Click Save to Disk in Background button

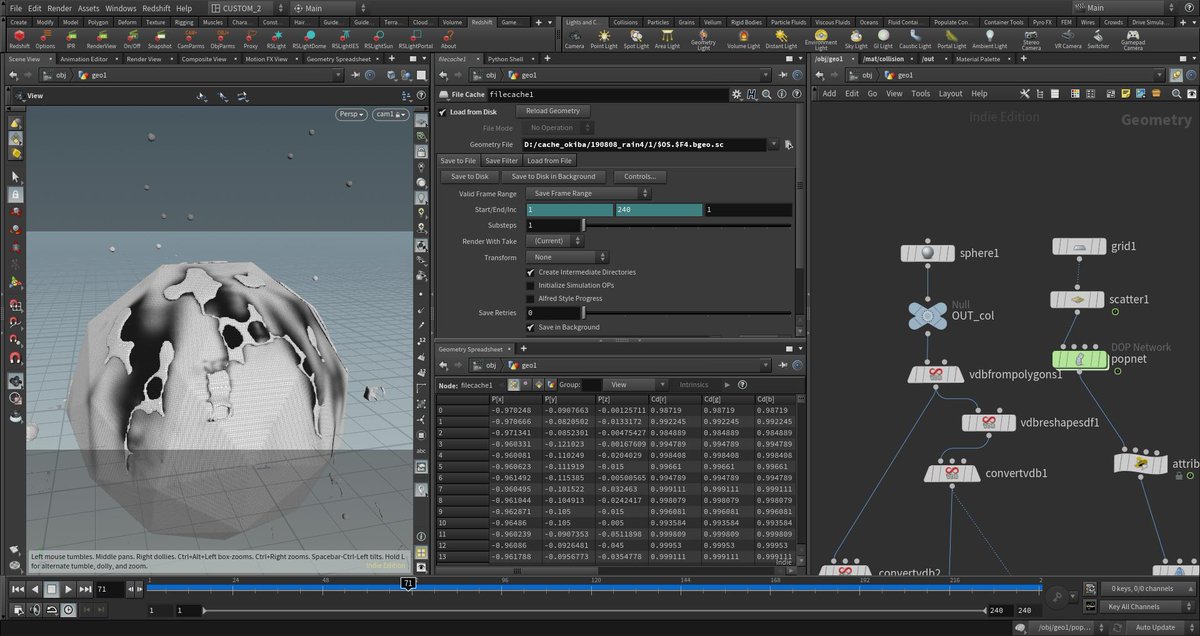553,177
